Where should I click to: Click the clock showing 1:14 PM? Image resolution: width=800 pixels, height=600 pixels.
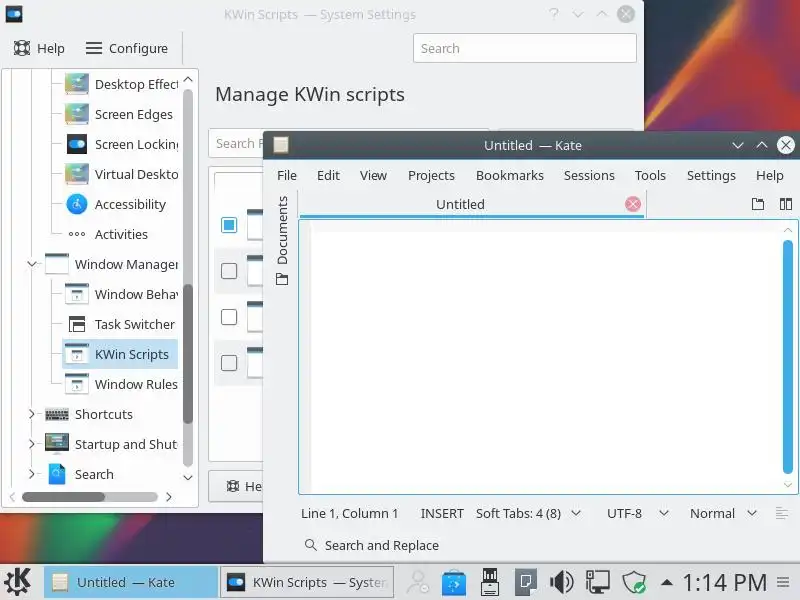[724, 582]
